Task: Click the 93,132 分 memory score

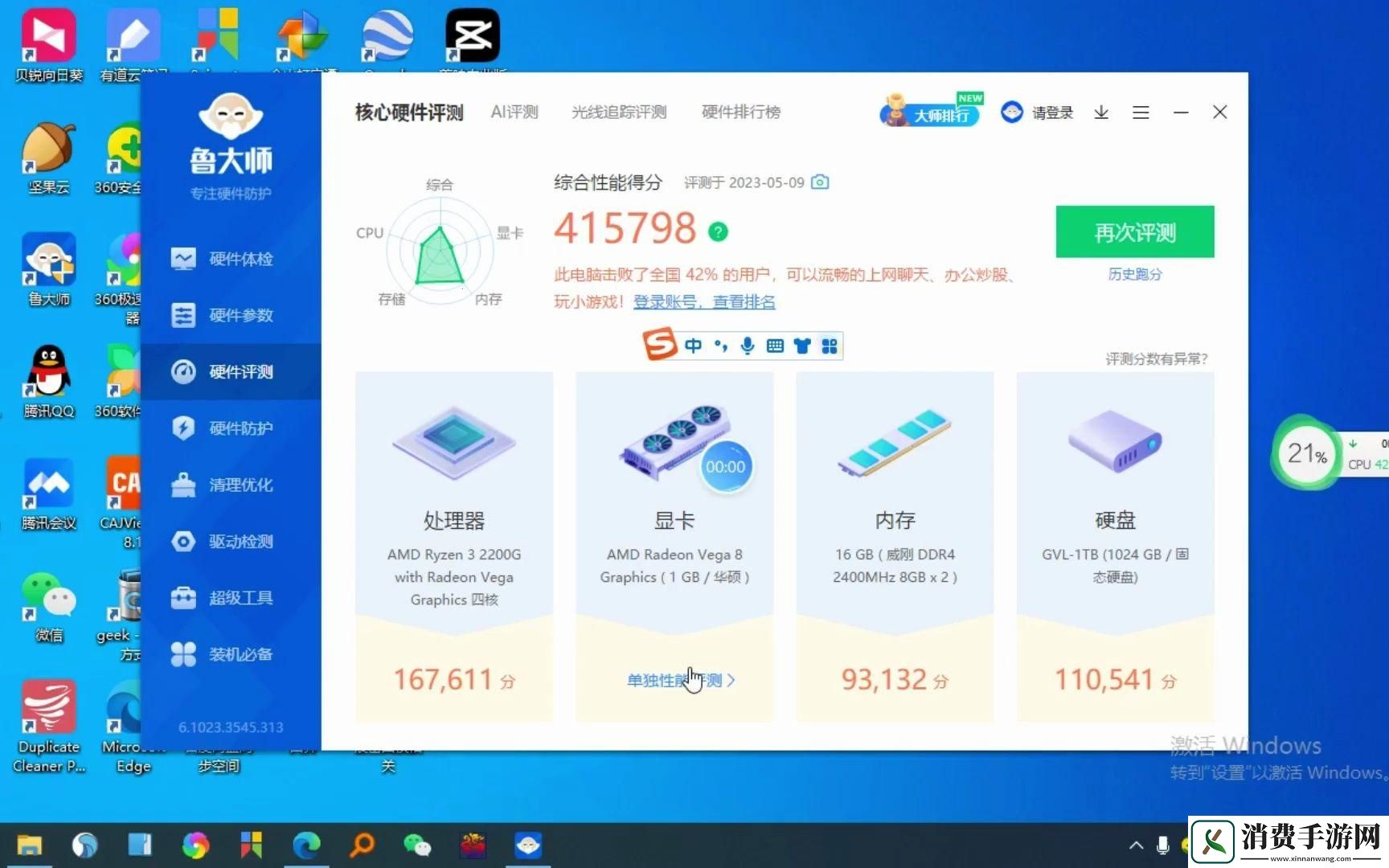Action: click(895, 680)
